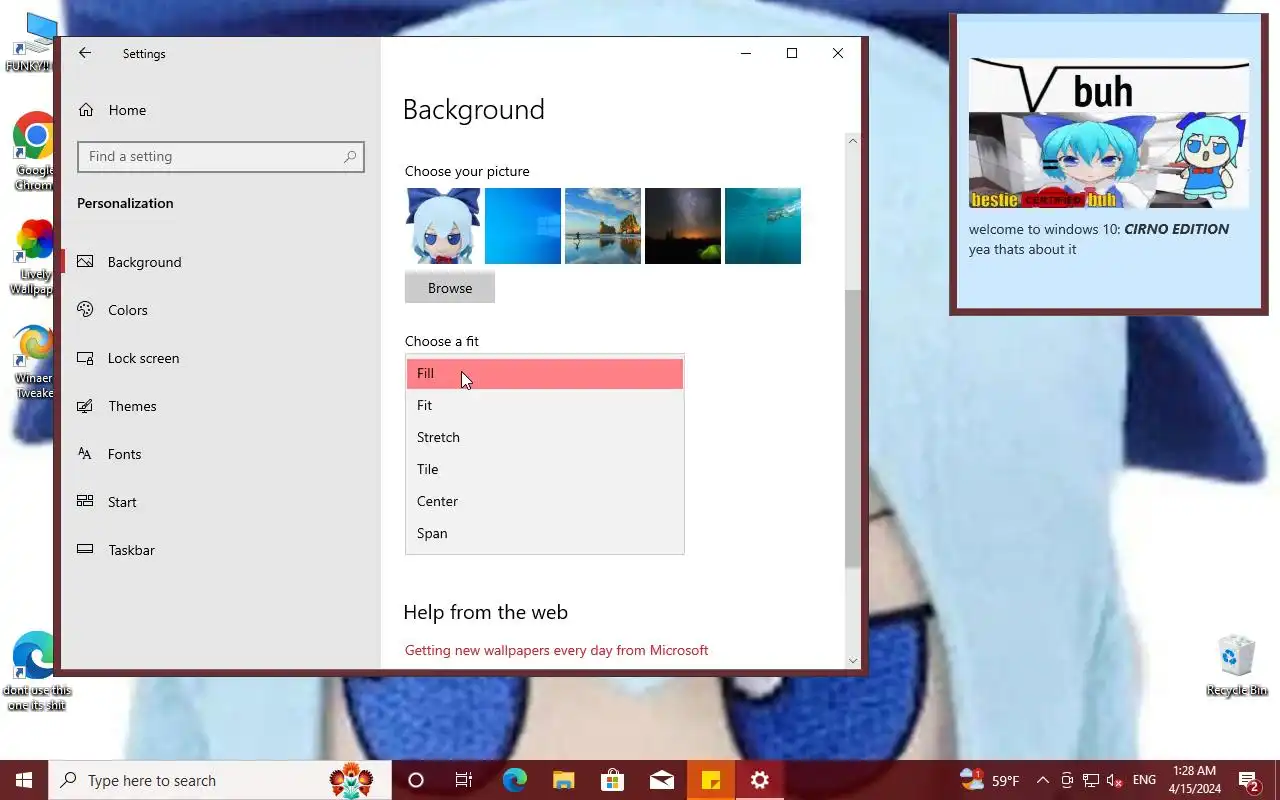Viewport: 1280px width, 800px height.
Task: Click the Browse button
Action: pos(450,288)
